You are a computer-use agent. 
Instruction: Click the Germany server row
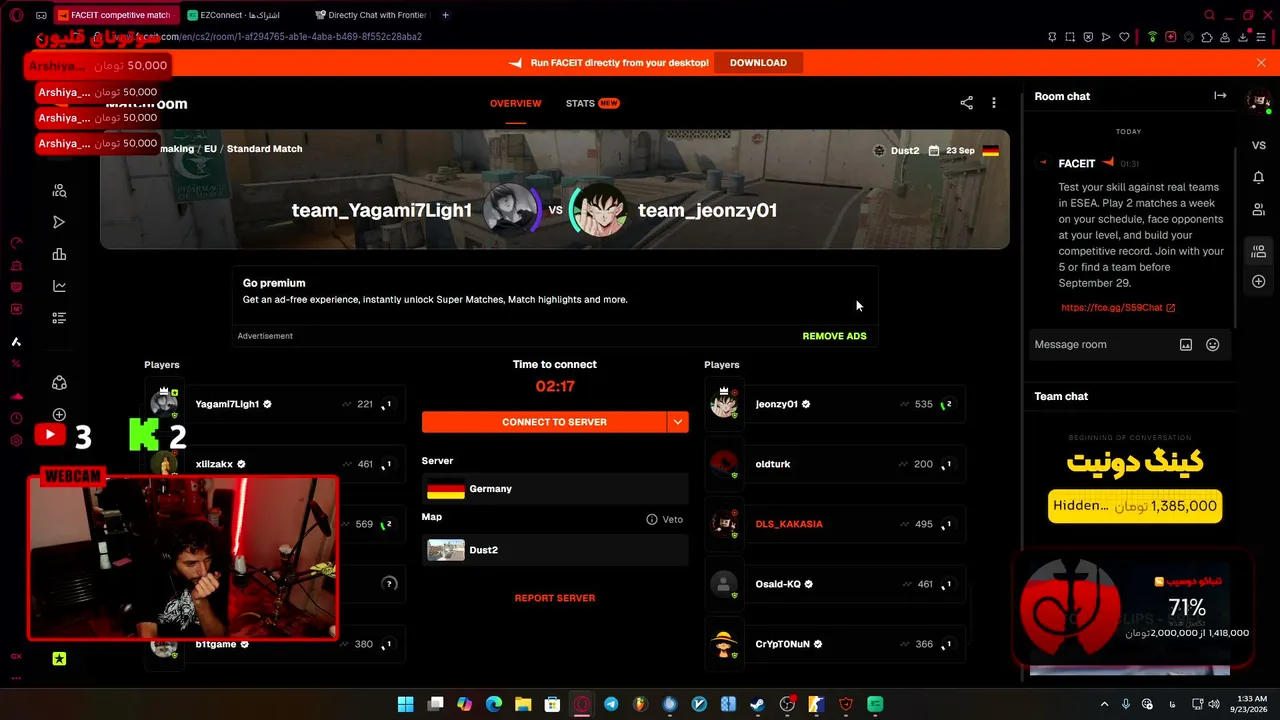tap(555, 489)
